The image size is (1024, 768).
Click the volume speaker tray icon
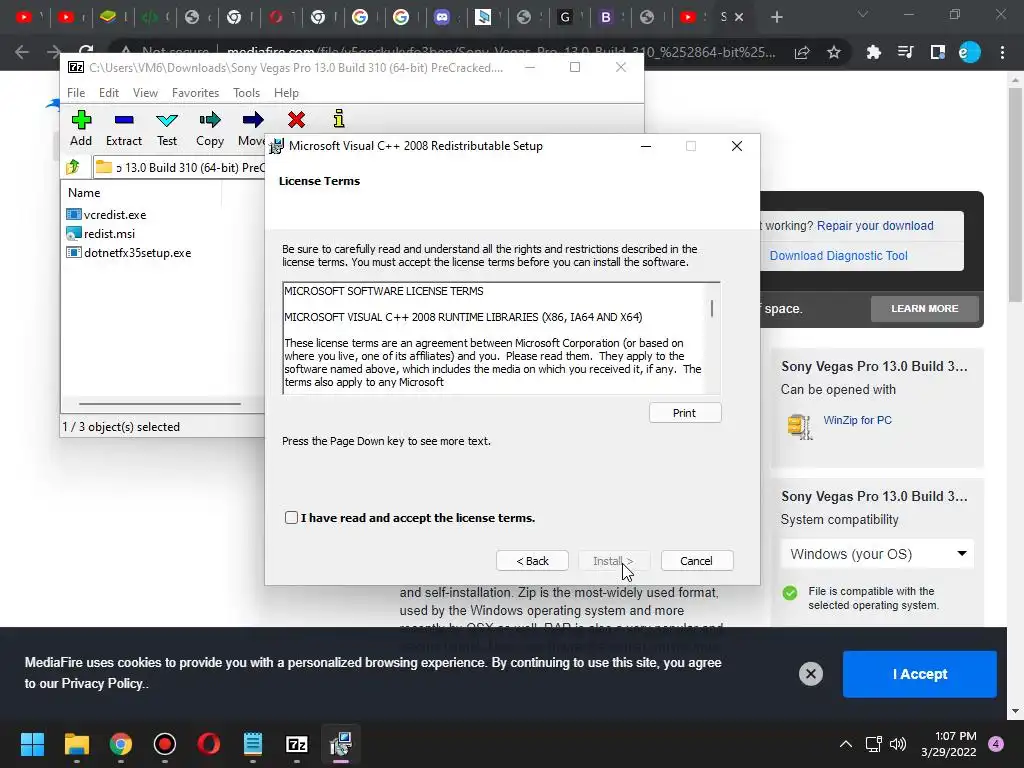(898, 744)
